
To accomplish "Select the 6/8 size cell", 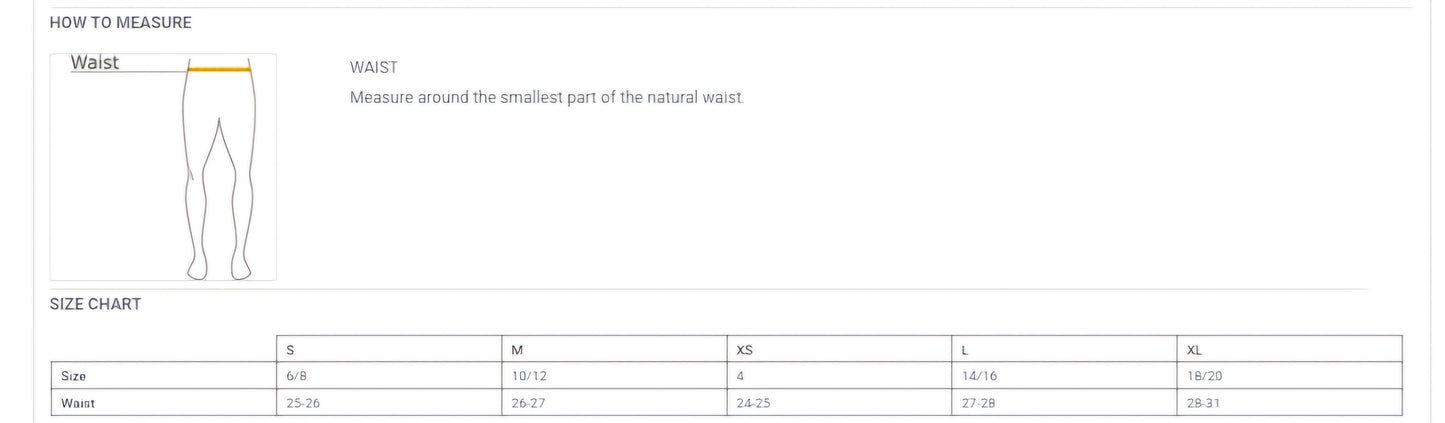I will coord(296,376).
